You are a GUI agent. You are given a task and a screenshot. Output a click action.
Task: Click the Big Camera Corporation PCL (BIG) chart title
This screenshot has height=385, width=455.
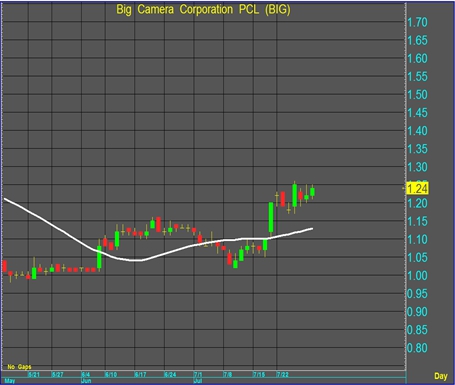(203, 10)
